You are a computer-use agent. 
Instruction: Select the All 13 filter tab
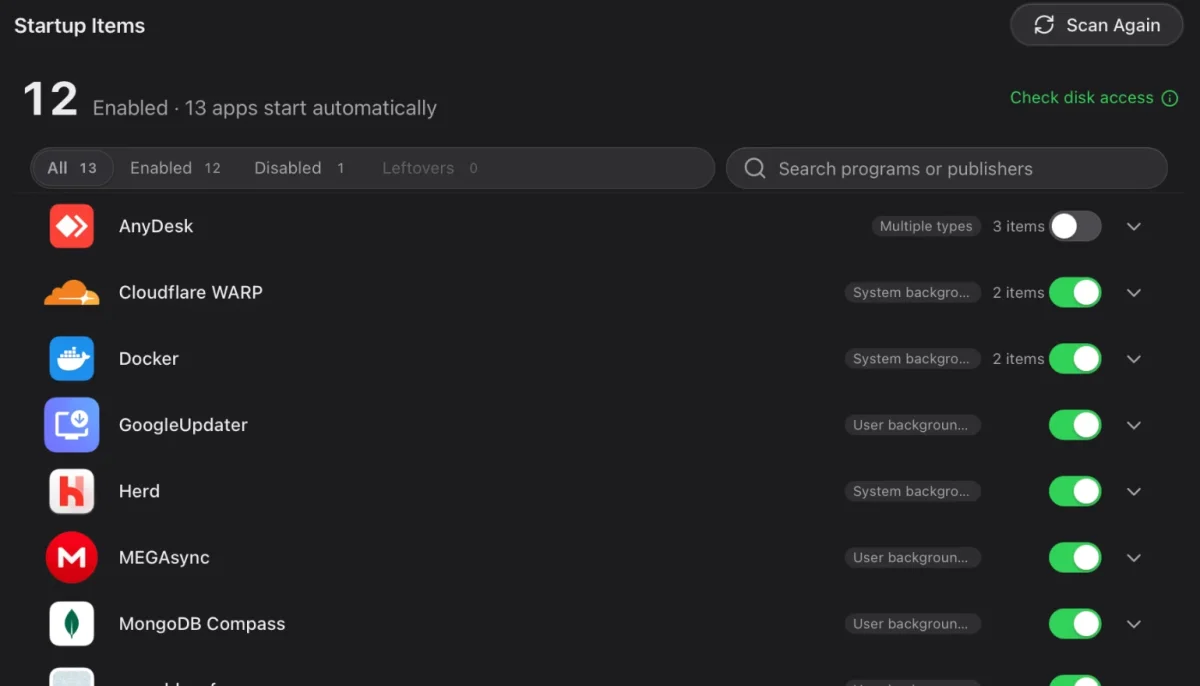(72, 168)
